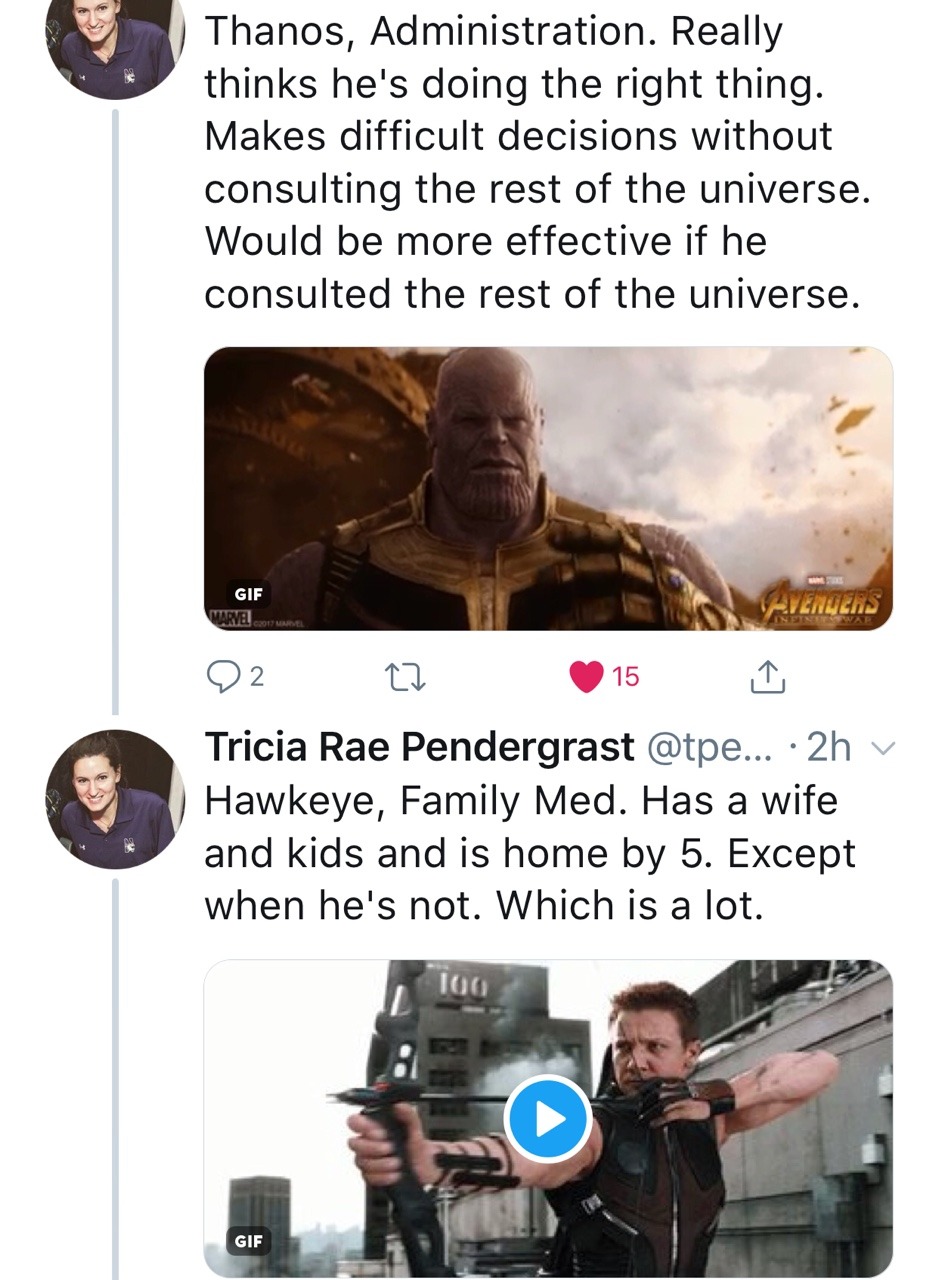
Task: Expand tweet options chevron next to 2h
Action: pyautogui.click(x=881, y=749)
